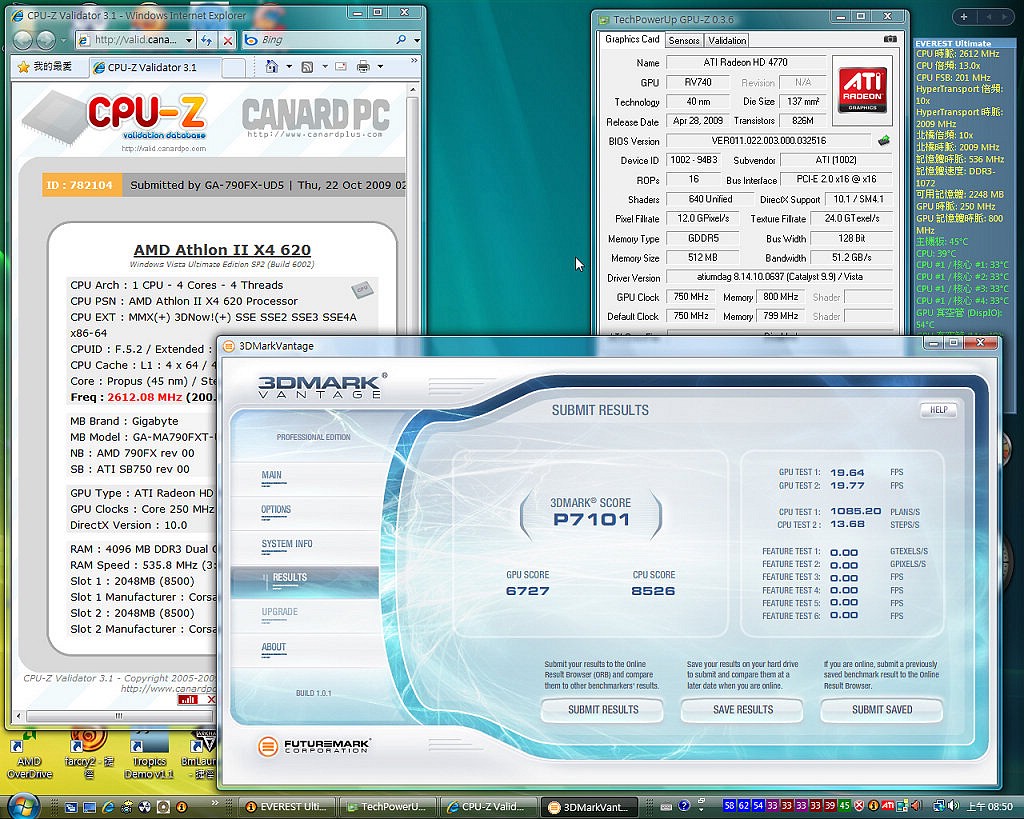Click the IE forward navigation button

[x=46, y=40]
